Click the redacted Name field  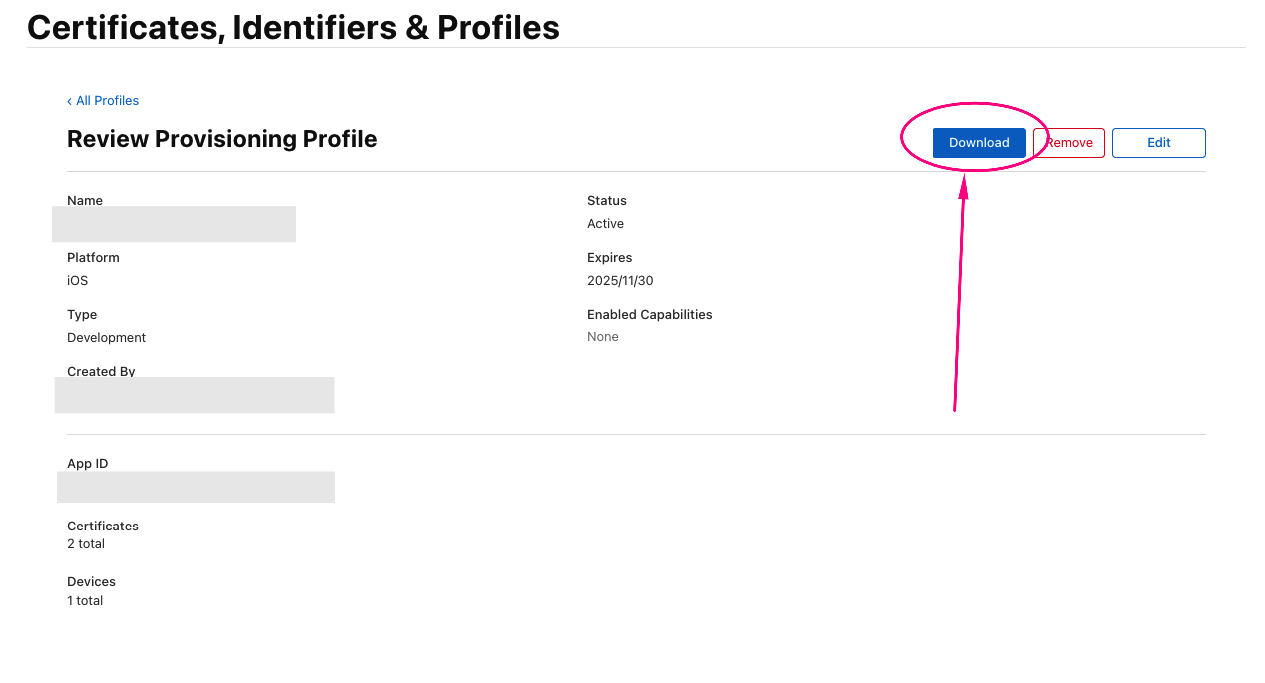(173, 224)
